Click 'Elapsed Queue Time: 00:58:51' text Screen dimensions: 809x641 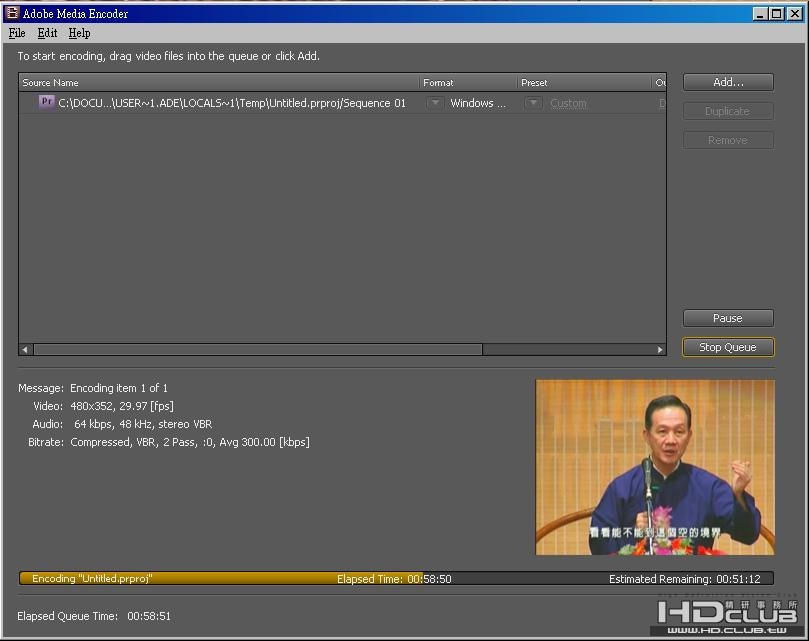(94, 616)
